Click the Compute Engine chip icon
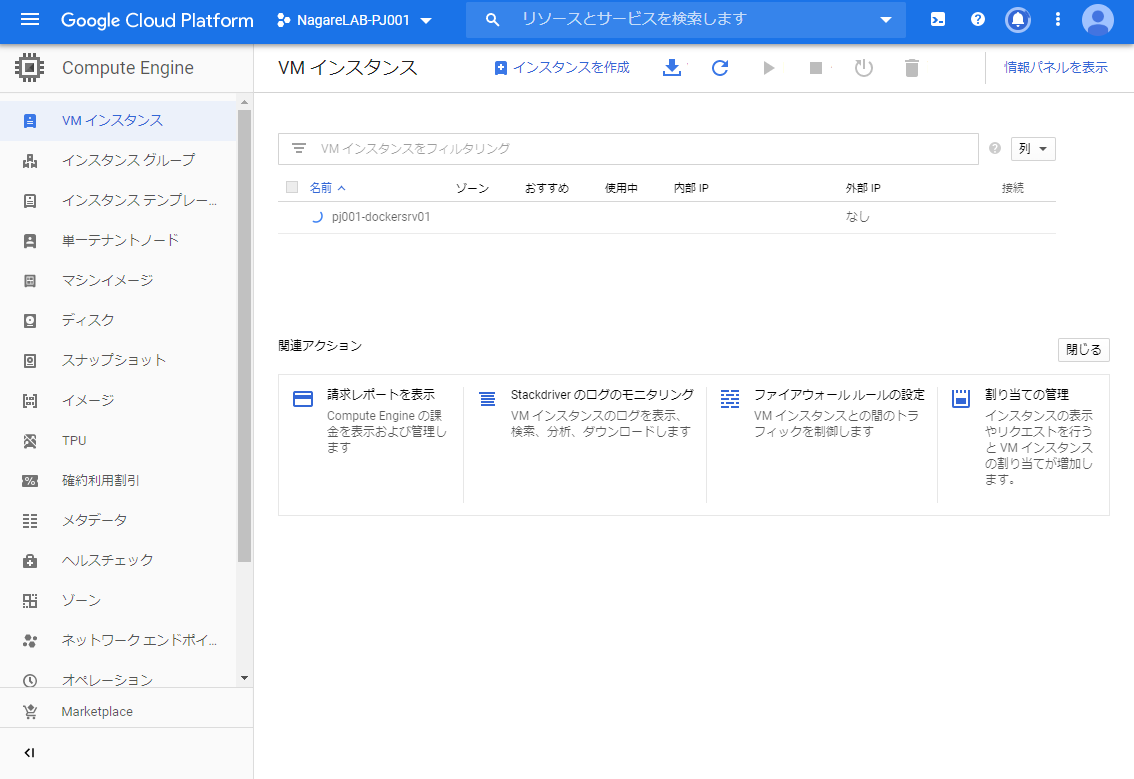The image size is (1134, 779). pos(30,67)
